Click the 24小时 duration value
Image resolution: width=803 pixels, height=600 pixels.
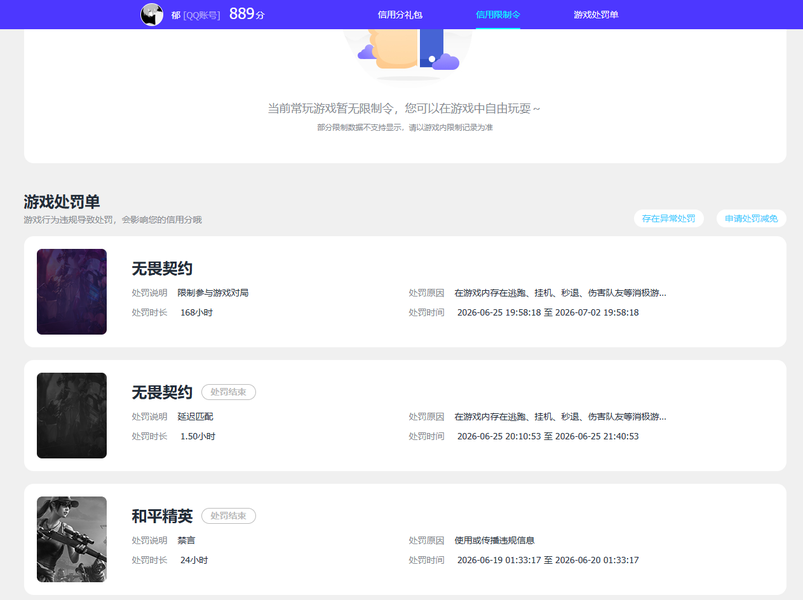point(194,561)
